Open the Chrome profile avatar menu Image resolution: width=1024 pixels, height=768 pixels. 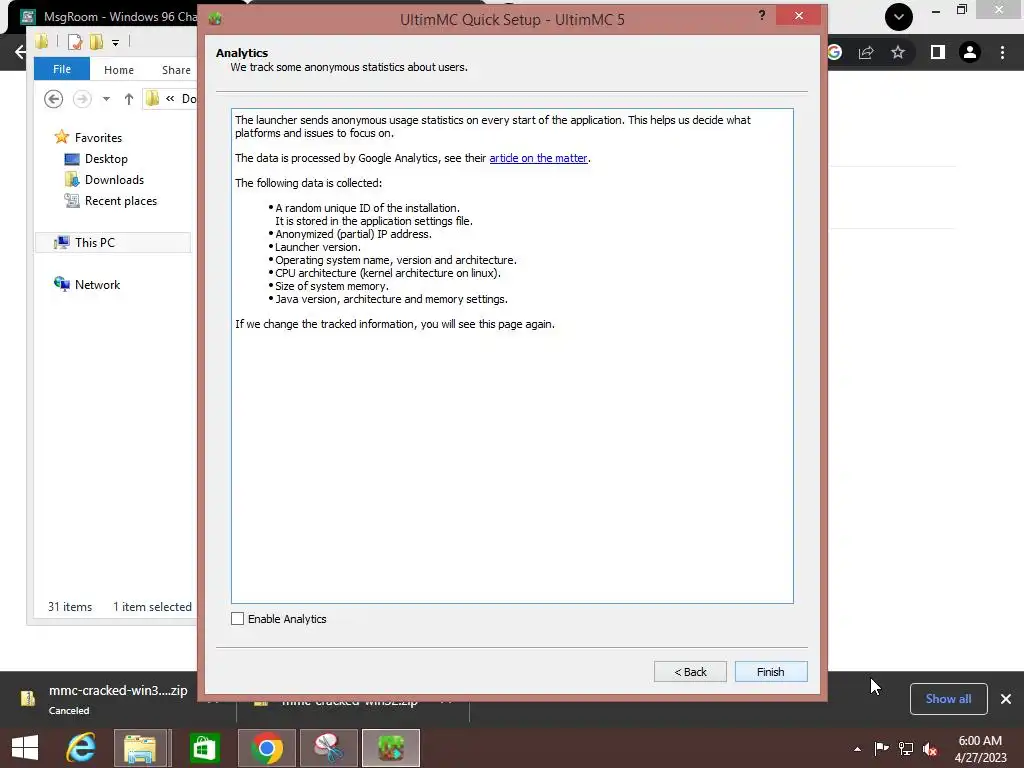coord(970,52)
